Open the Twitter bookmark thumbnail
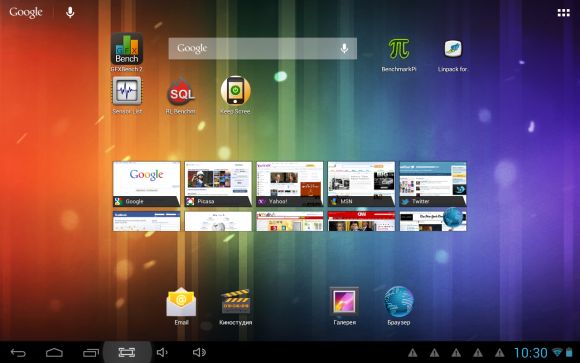 click(433, 184)
